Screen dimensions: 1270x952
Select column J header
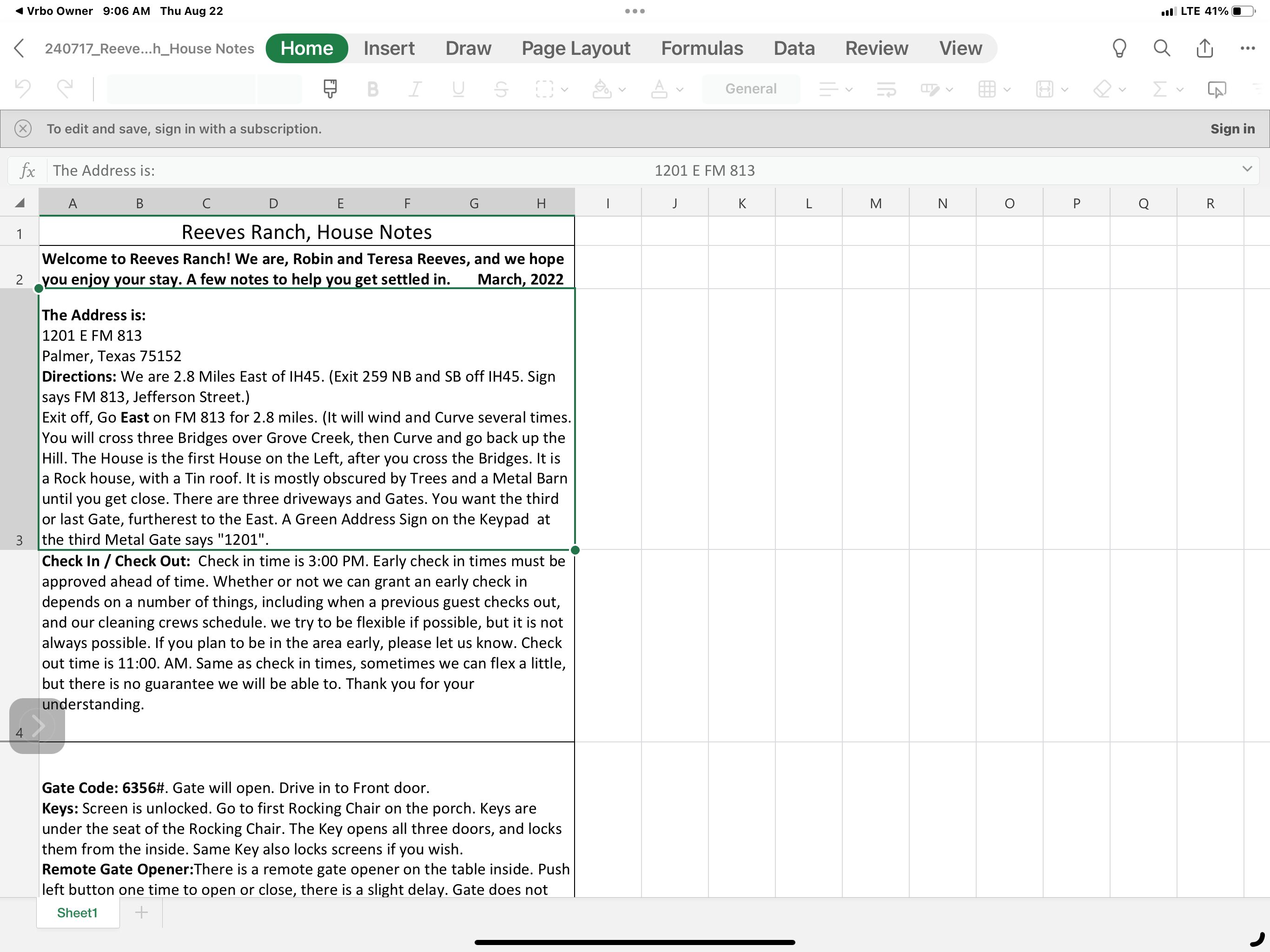tap(675, 203)
